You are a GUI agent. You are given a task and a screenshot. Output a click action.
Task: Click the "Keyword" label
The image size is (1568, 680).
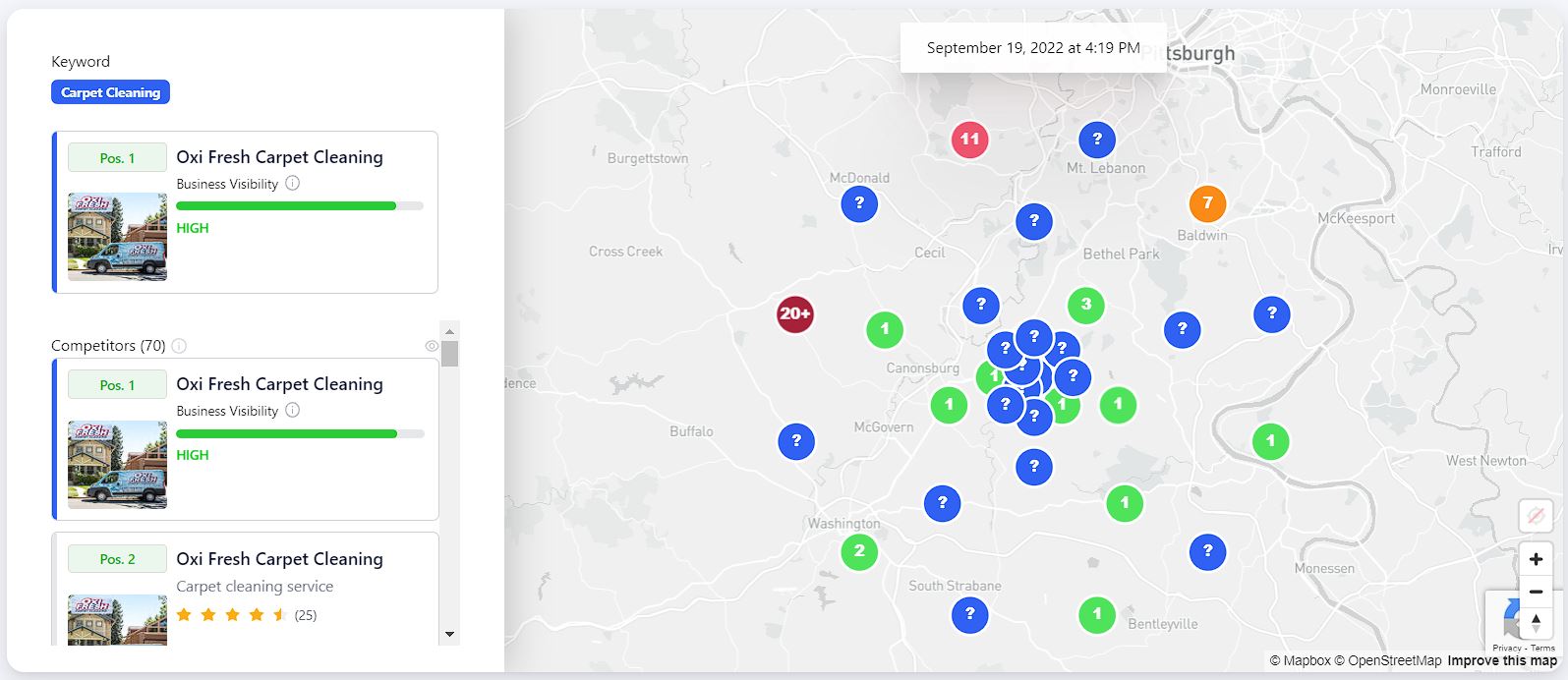(x=81, y=62)
